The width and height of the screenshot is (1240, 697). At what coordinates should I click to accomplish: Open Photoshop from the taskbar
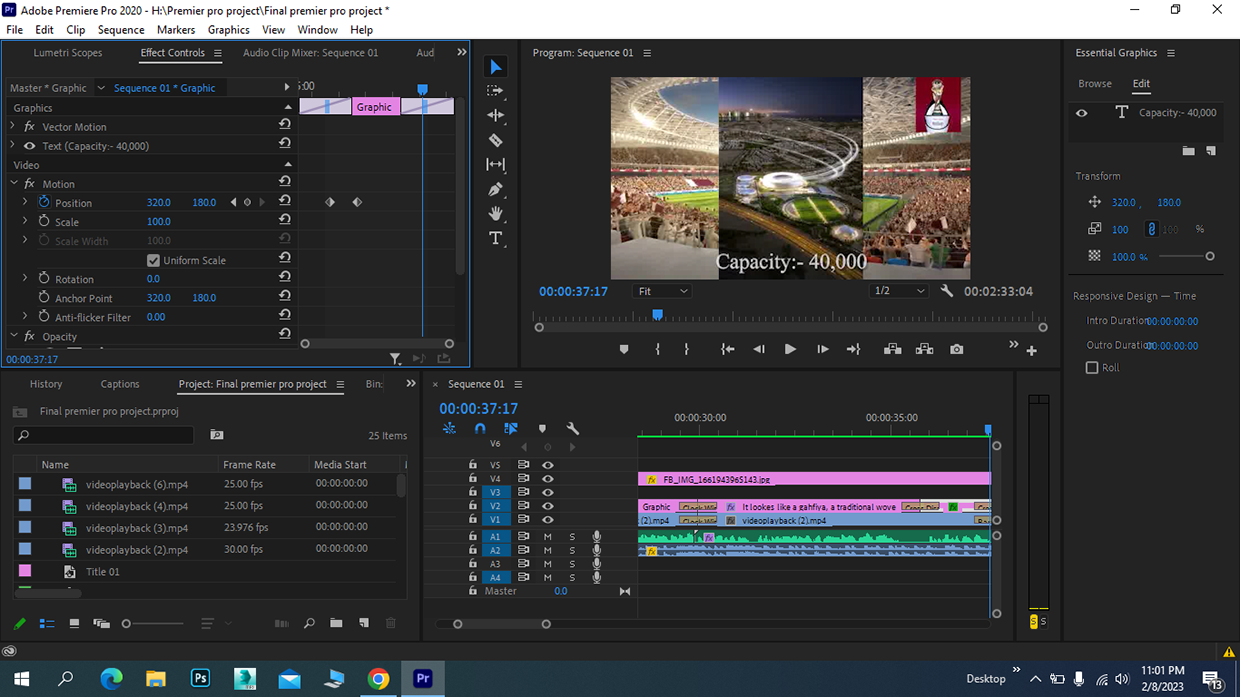[x=200, y=679]
